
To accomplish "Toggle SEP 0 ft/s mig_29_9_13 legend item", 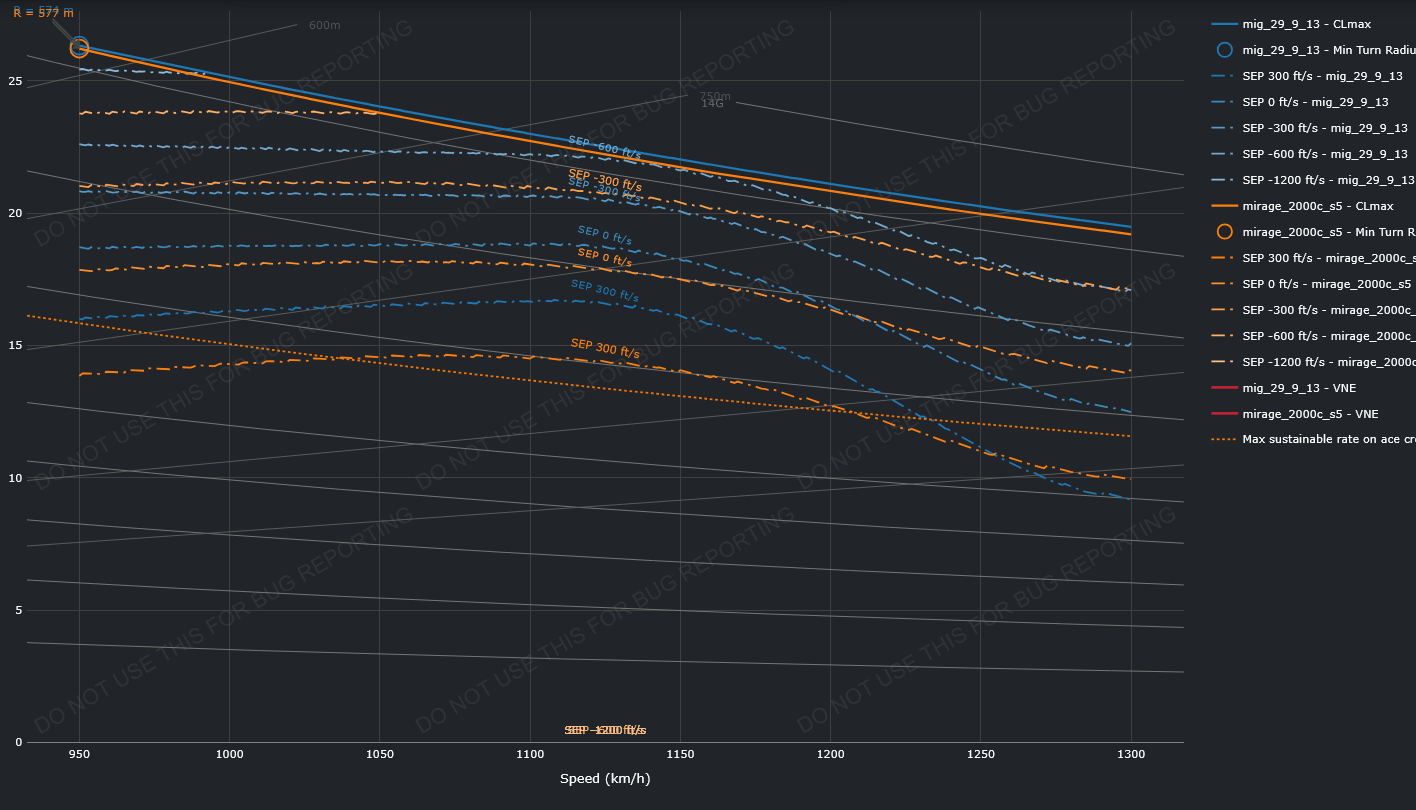I will click(1315, 102).
